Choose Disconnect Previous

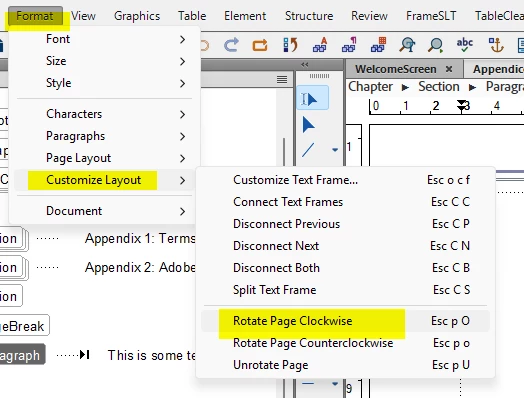click(x=346, y=224)
